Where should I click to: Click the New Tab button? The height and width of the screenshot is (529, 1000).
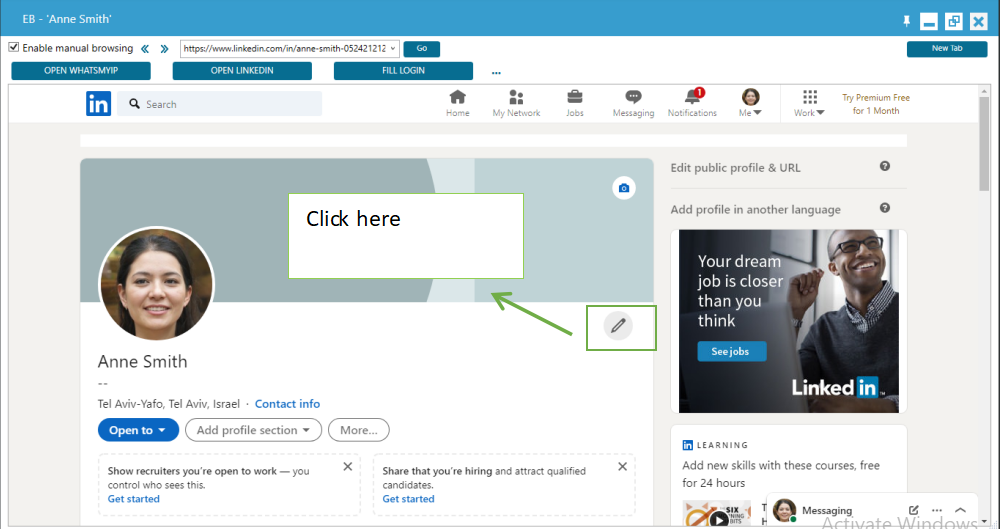947,48
